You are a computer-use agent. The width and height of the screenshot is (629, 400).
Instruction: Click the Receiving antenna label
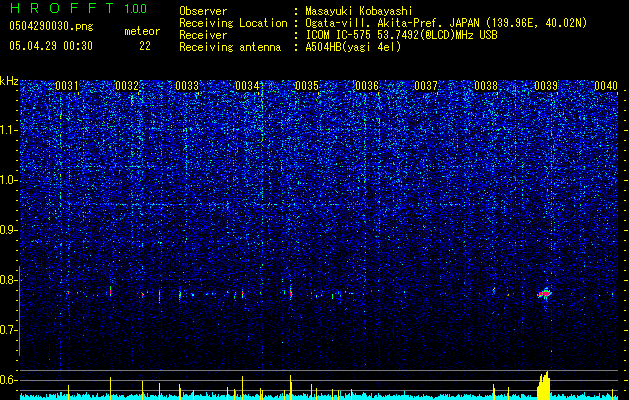click(230, 47)
